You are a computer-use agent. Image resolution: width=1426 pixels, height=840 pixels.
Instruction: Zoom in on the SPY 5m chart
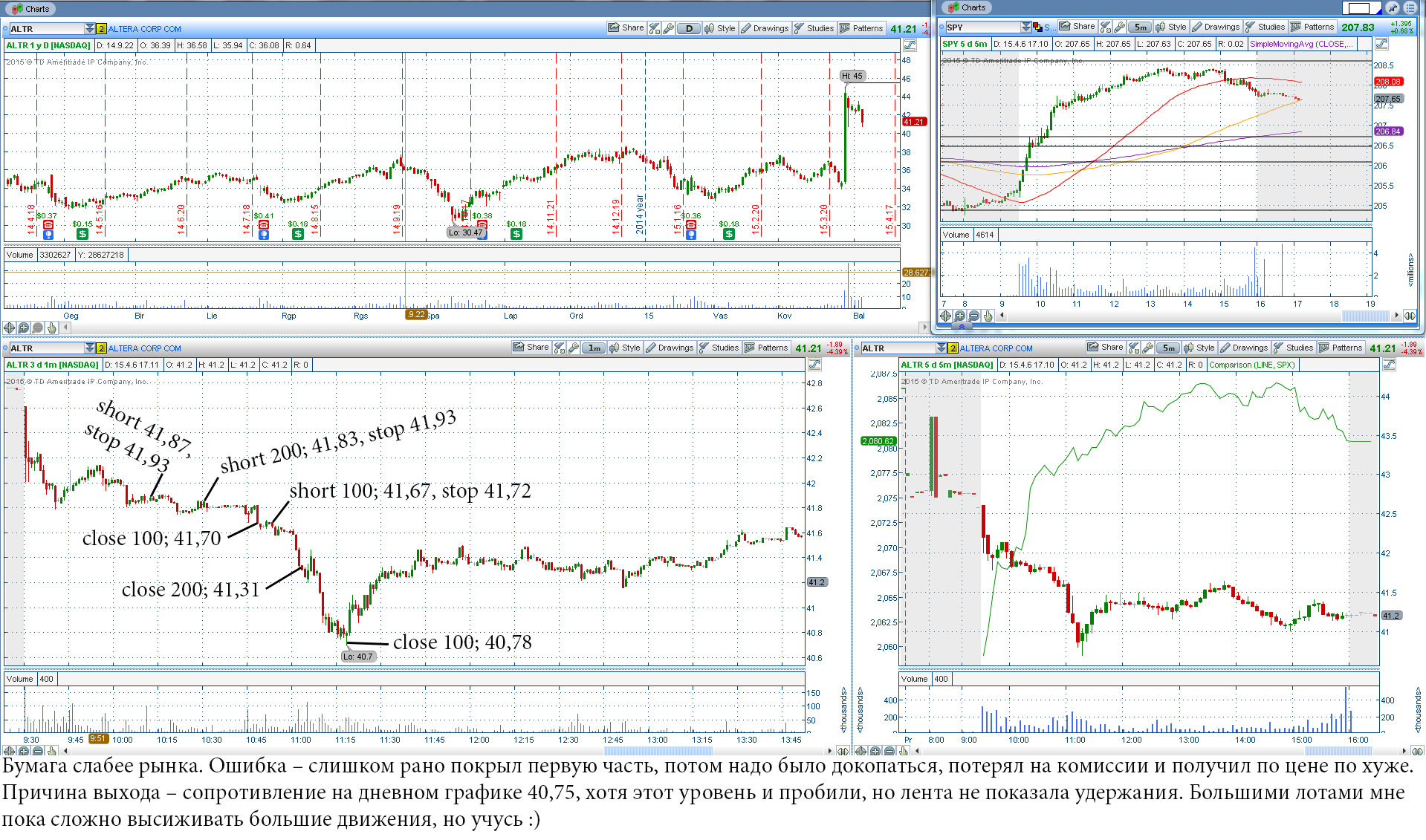click(959, 316)
